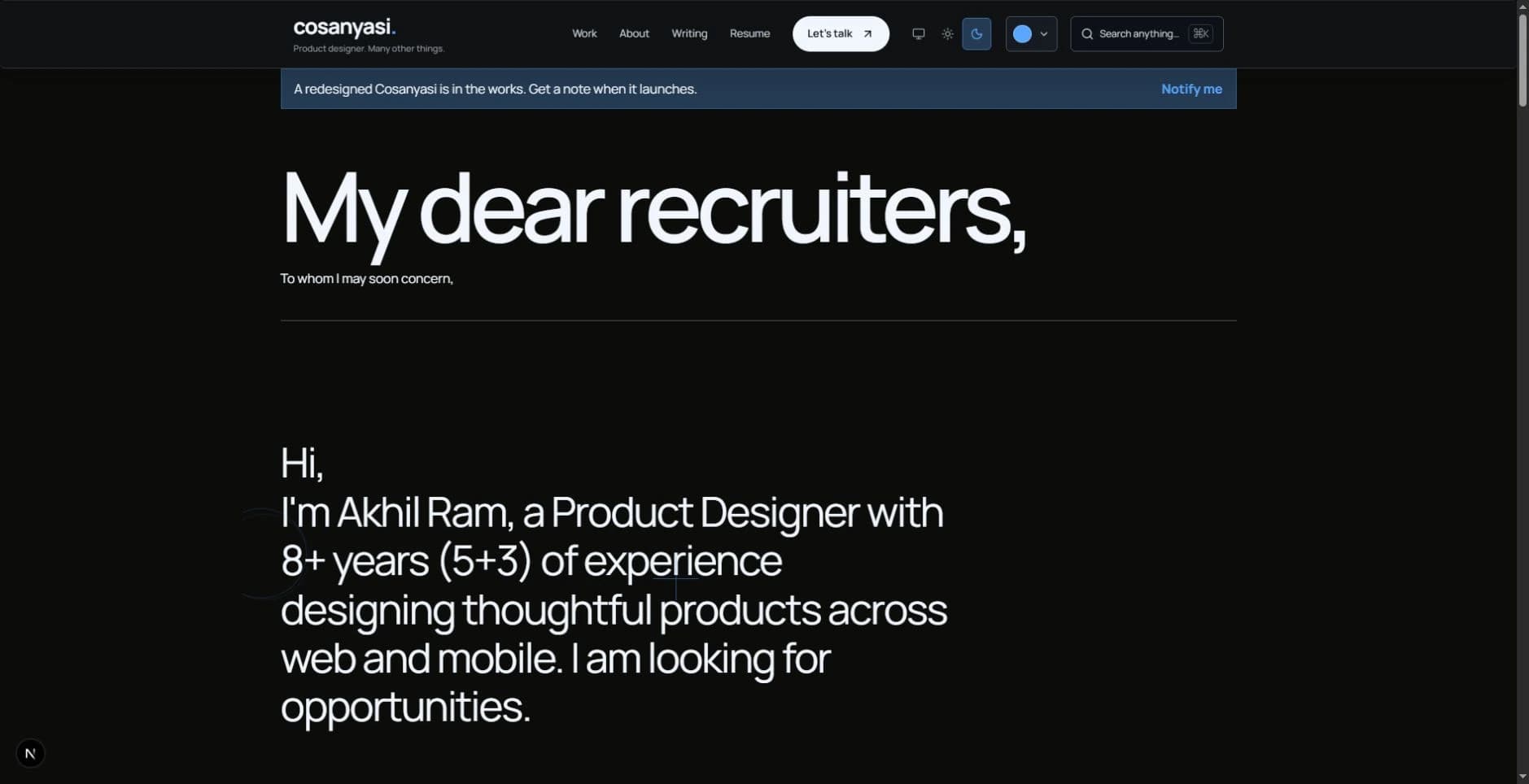Click the blue accent color swatch
The image size is (1529, 784).
1022,34
